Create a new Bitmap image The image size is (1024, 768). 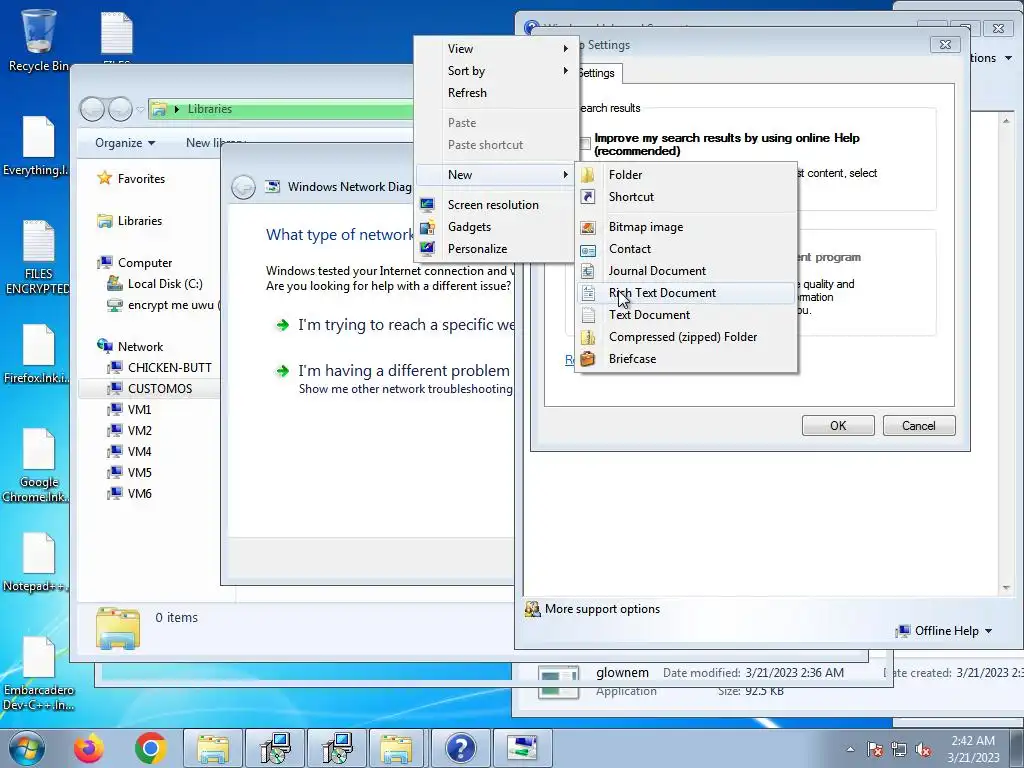[686, 227]
